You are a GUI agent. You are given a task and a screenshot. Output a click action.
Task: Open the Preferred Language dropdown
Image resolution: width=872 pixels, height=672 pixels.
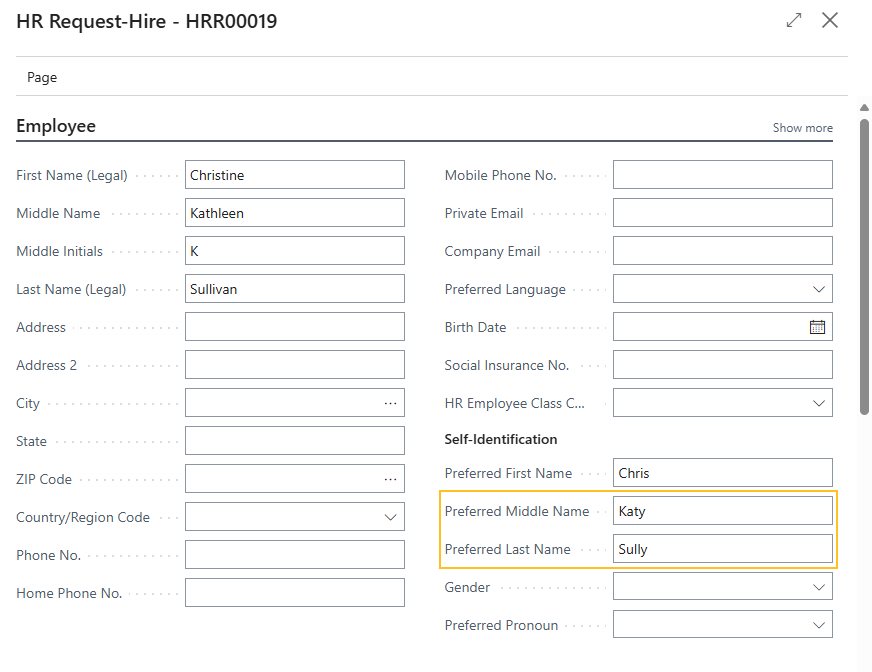coord(820,288)
